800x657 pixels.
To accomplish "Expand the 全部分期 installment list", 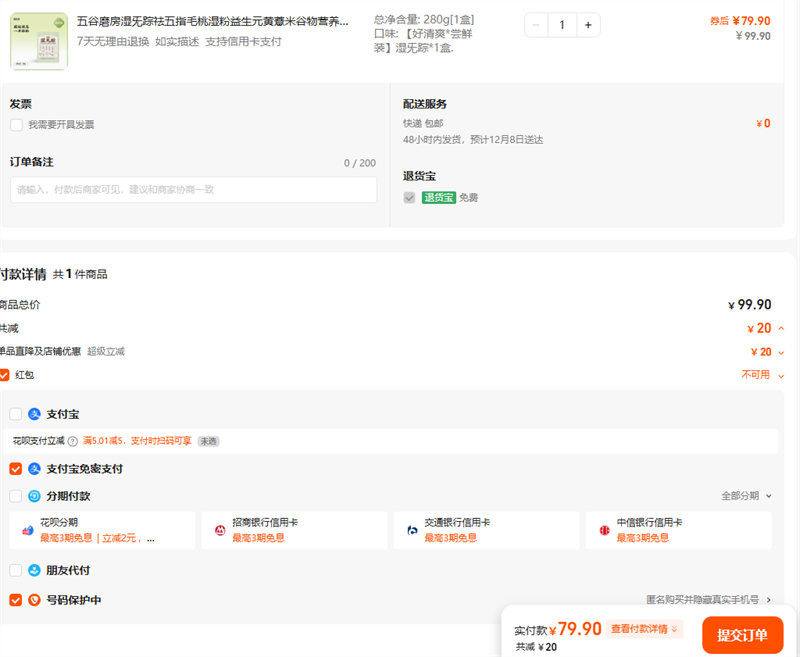I will point(745,496).
